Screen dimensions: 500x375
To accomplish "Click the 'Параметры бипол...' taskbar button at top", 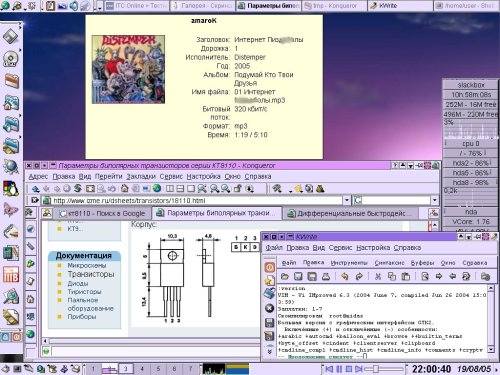I will click(x=269, y=6).
